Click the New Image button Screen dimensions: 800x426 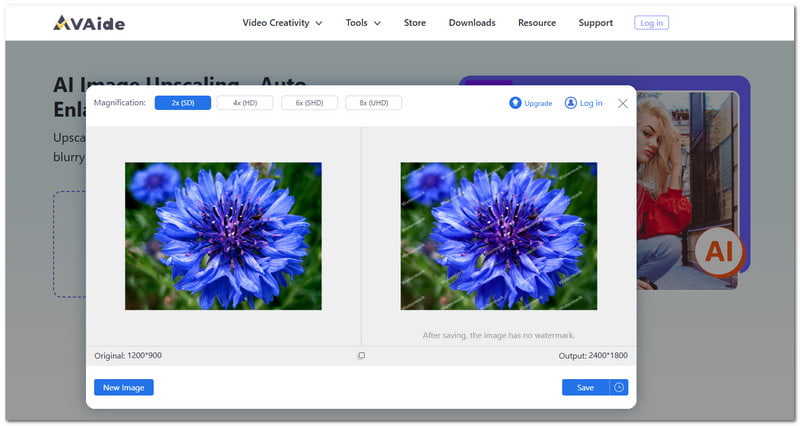click(124, 387)
